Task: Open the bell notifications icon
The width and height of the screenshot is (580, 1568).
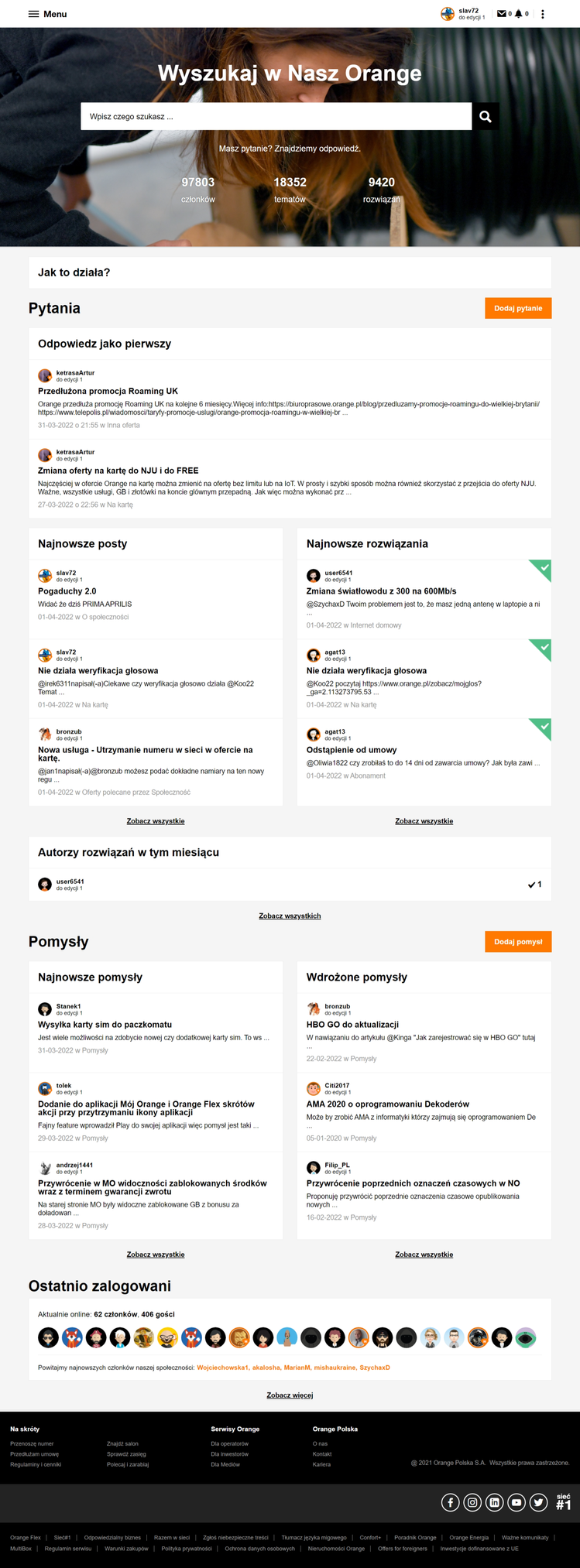Action: tap(519, 14)
